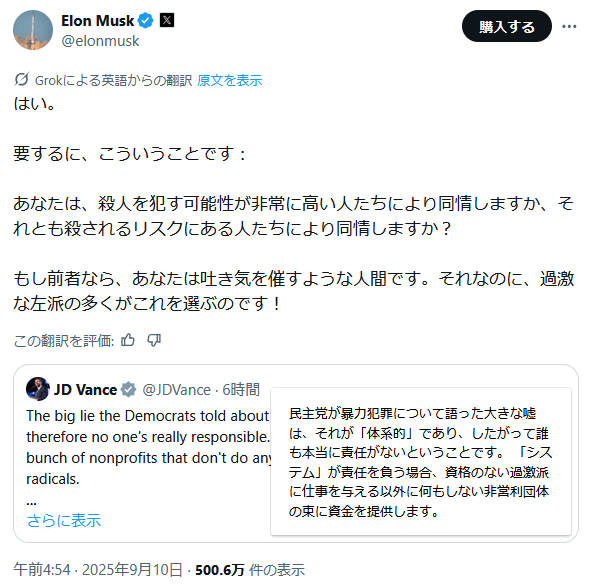Rate translation with thumbs up
The width and height of the screenshot is (590, 588).
pyautogui.click(x=128, y=340)
